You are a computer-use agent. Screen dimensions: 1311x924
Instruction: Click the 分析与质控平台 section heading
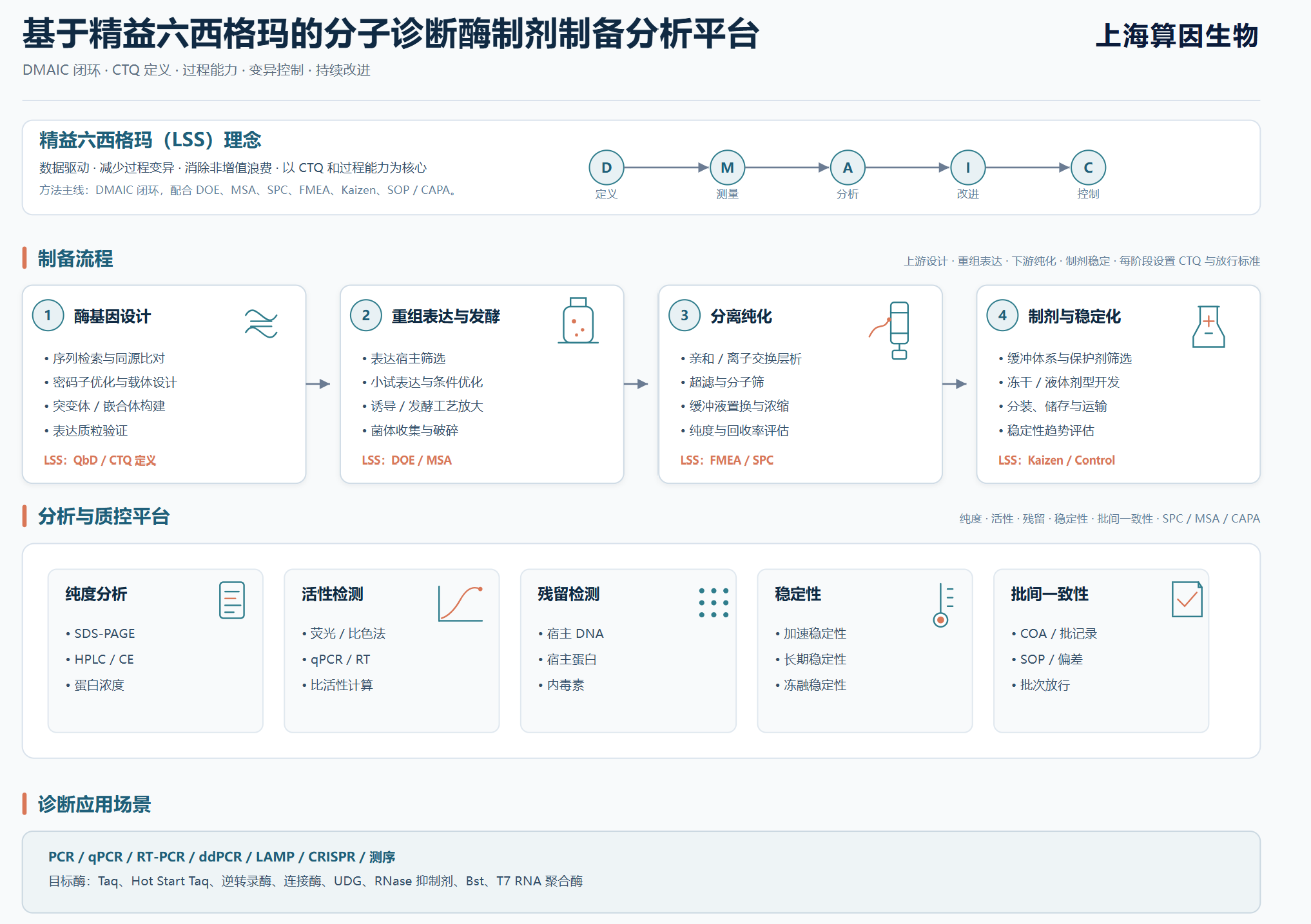(104, 516)
